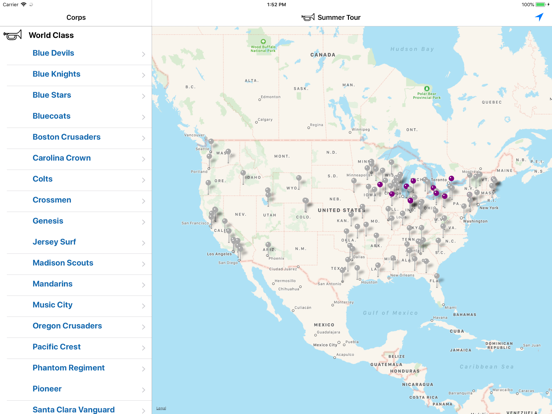
Task: Select Madison Scouts
Action: (x=76, y=263)
